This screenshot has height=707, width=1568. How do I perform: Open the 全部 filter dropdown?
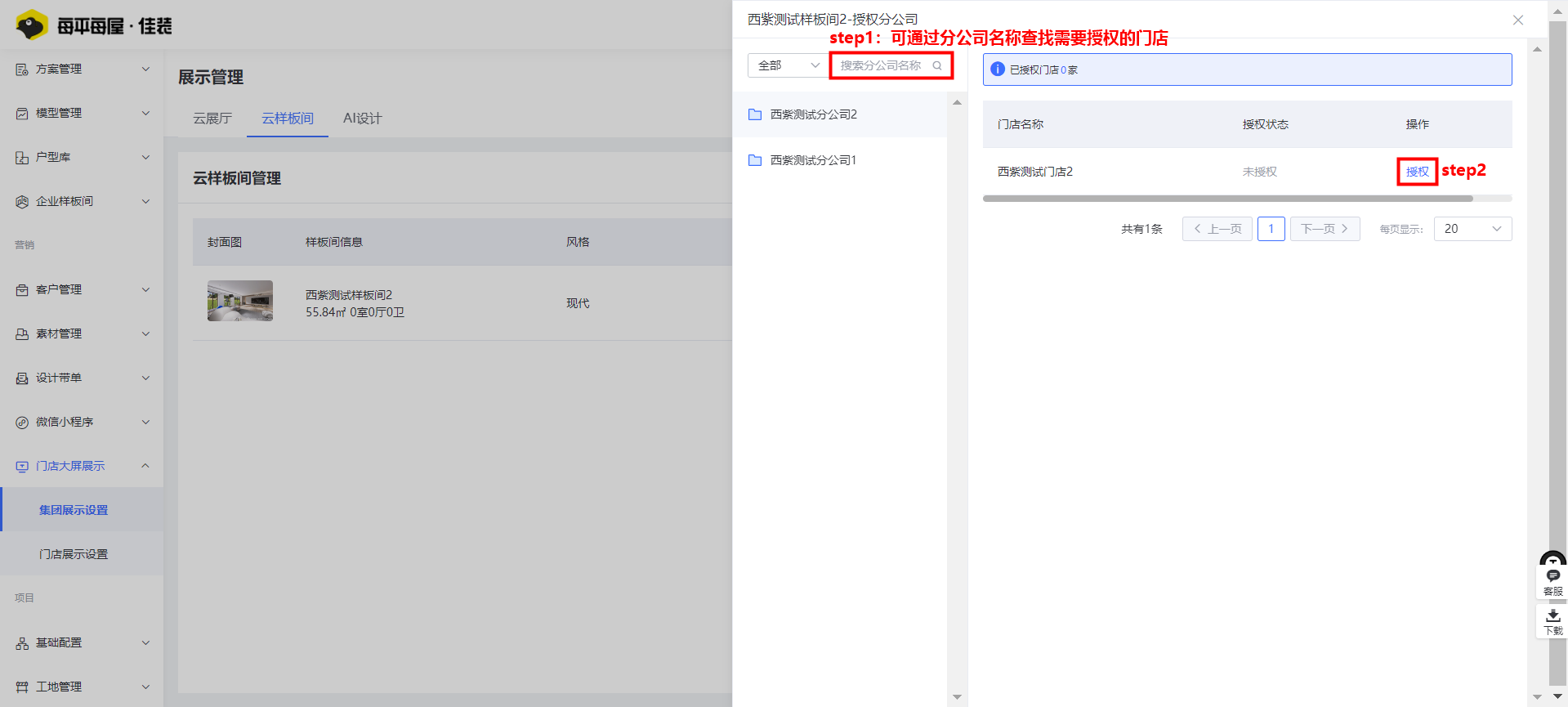tap(787, 65)
